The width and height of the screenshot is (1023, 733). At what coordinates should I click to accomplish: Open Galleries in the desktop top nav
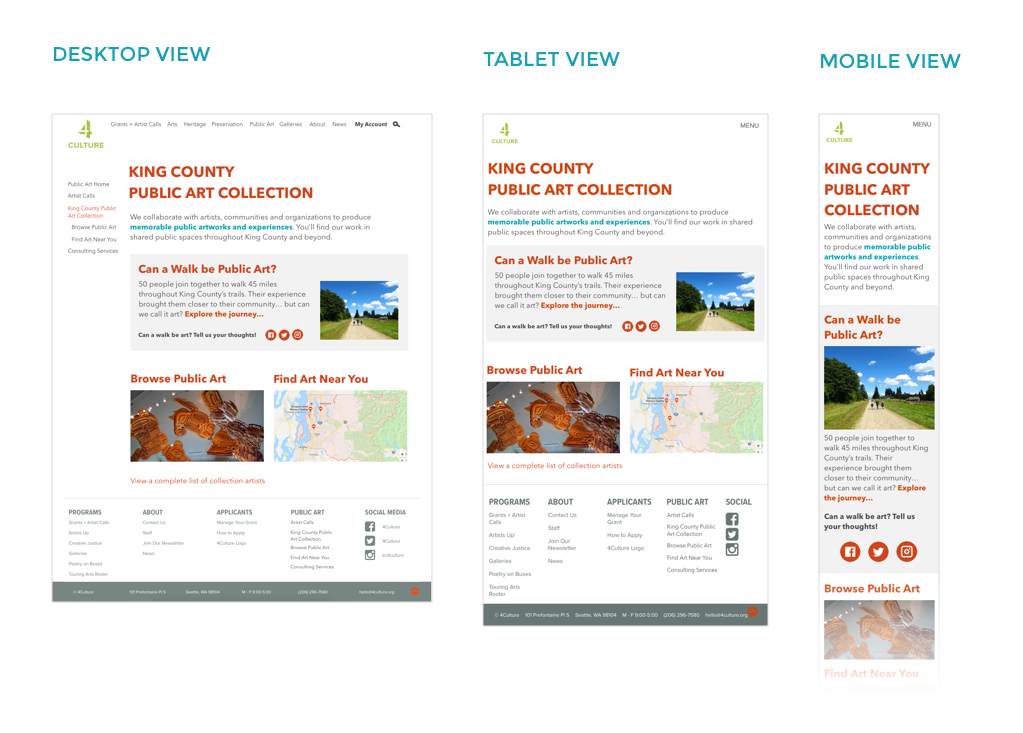[x=290, y=124]
